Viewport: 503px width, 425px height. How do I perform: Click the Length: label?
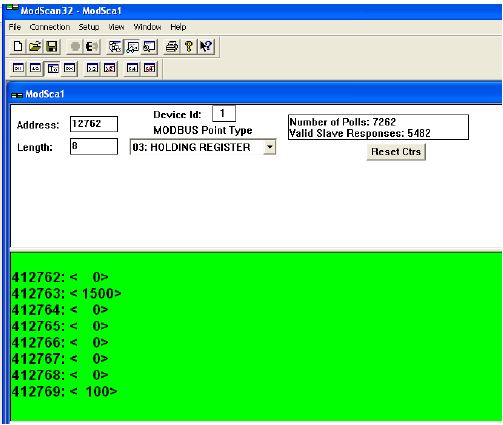35,147
